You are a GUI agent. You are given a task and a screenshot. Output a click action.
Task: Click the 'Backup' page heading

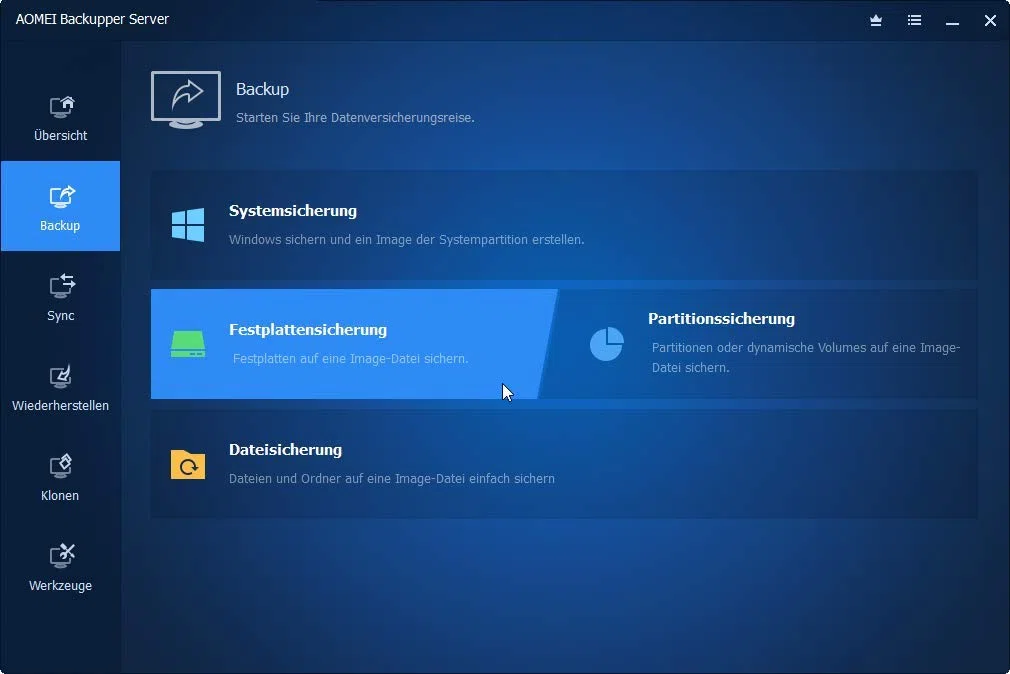coord(262,89)
